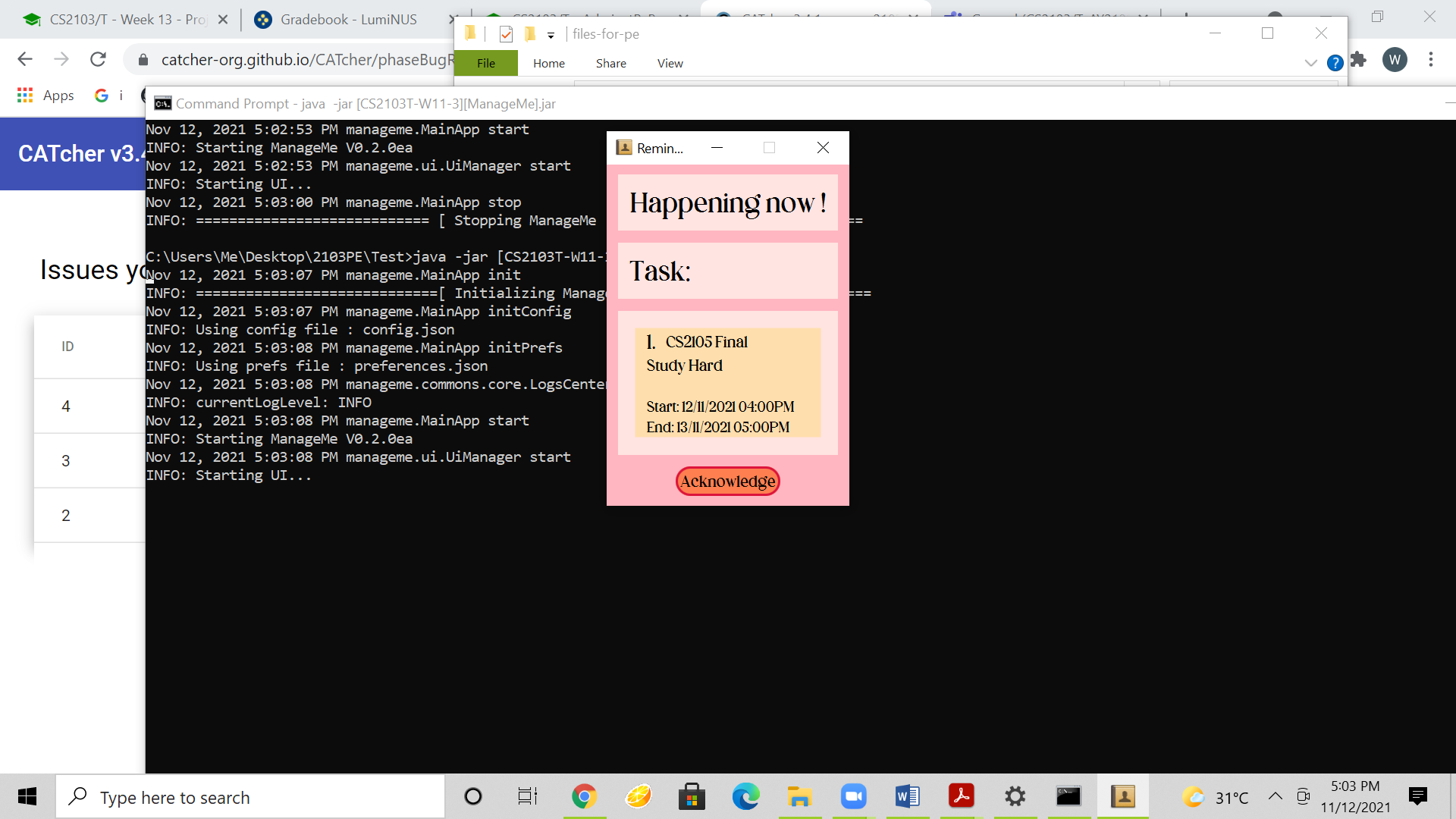Click the Acknowledge button in reminder

727,482
